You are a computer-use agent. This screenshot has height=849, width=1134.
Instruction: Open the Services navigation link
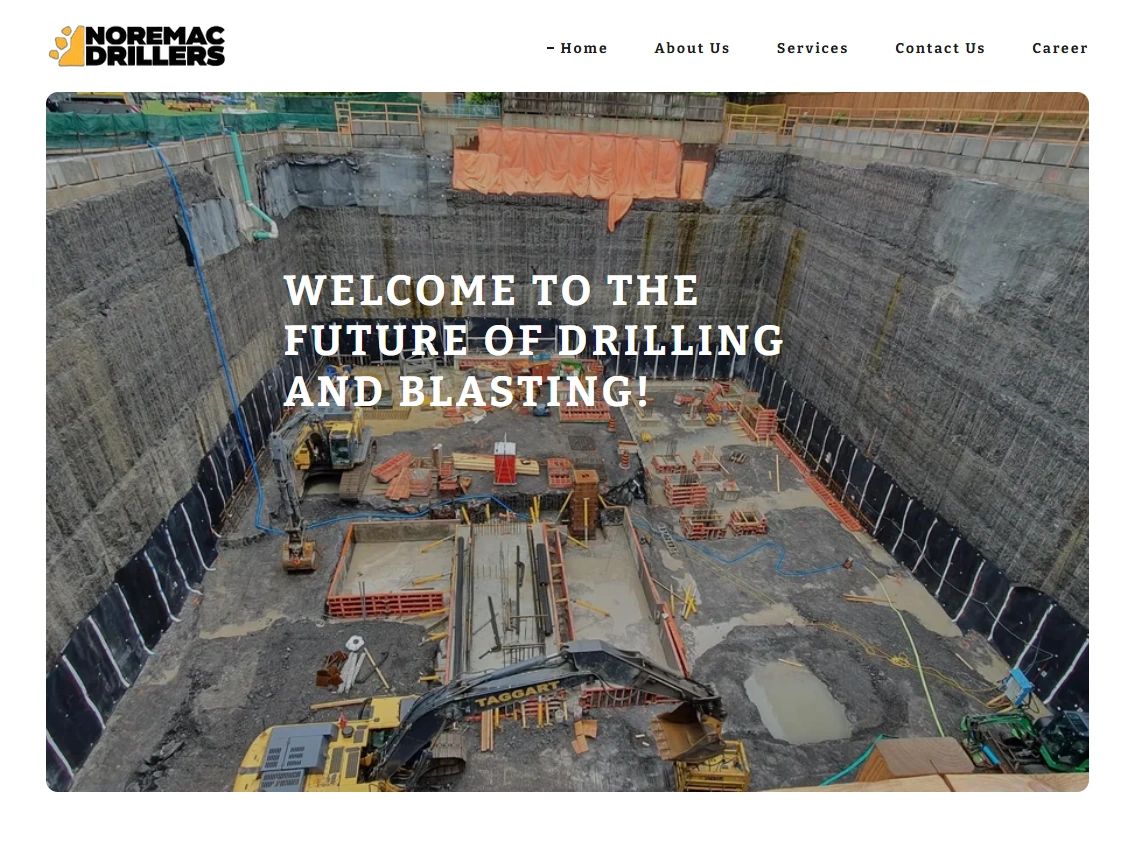[x=812, y=48]
